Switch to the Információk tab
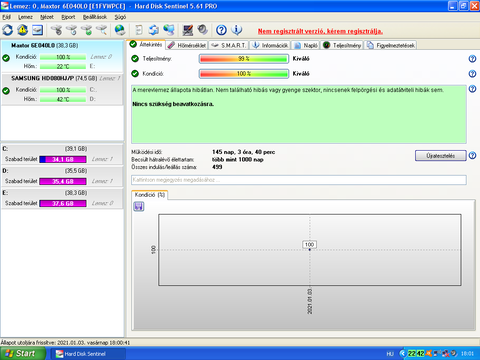The image size is (480, 360). pyautogui.click(x=270, y=45)
